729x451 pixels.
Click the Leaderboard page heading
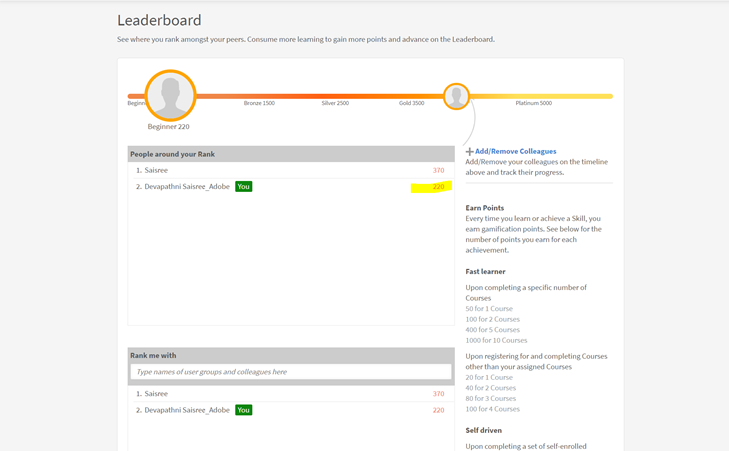[159, 20]
